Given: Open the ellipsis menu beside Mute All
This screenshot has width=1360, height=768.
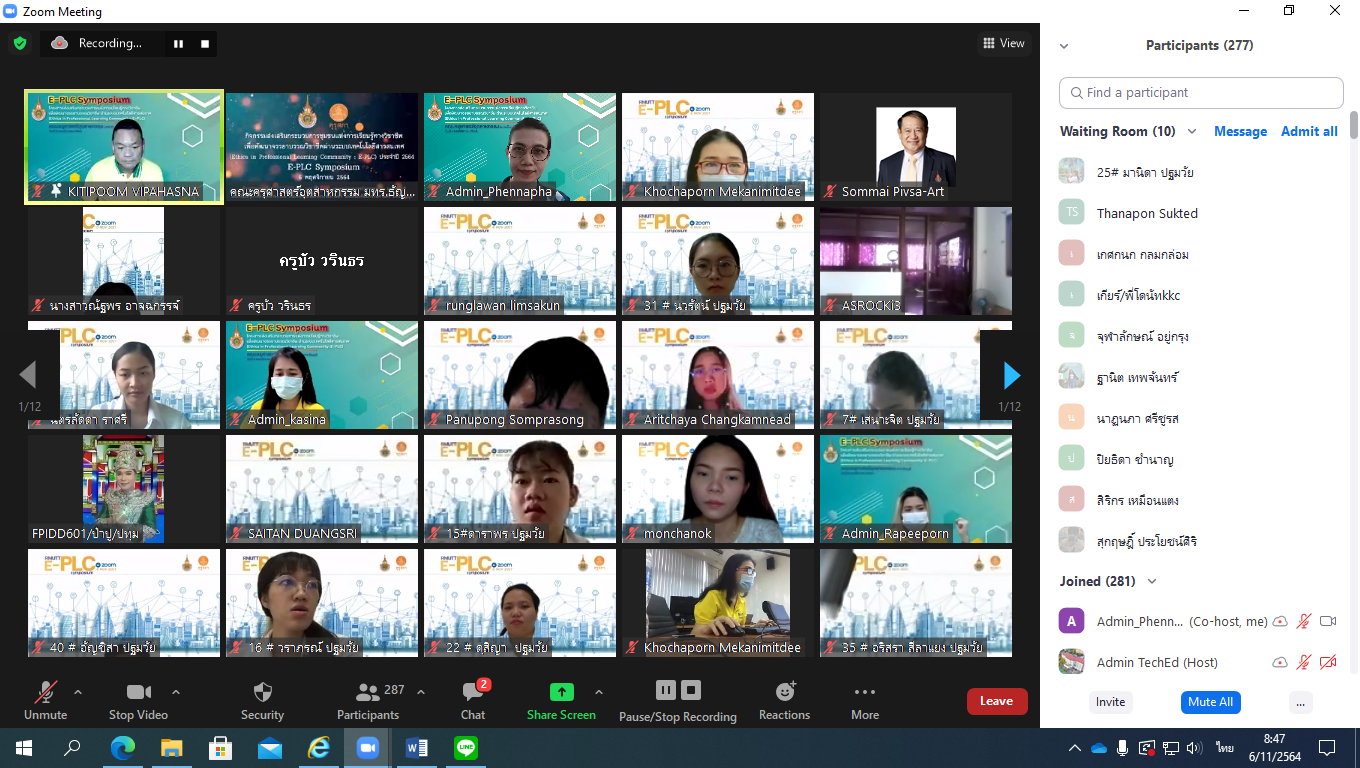Looking at the screenshot, I should pos(1300,702).
